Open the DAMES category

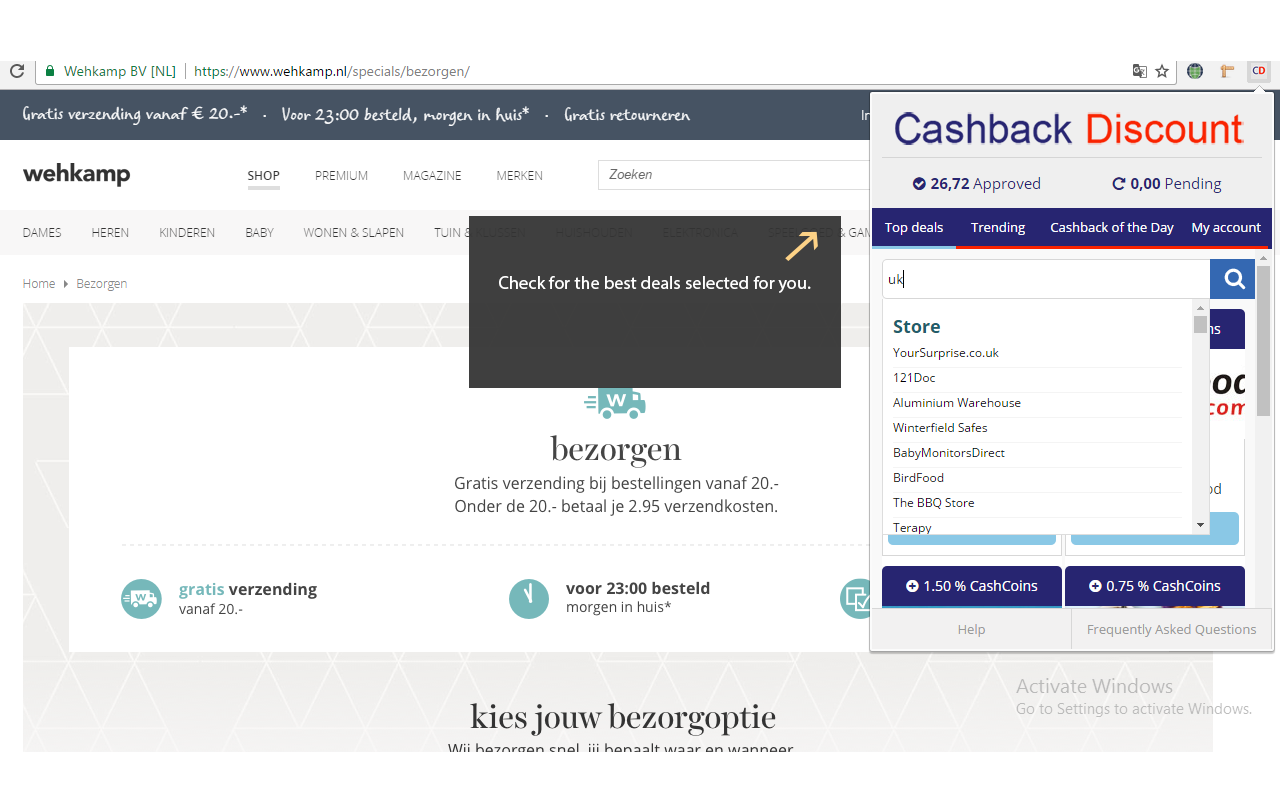(x=42, y=232)
